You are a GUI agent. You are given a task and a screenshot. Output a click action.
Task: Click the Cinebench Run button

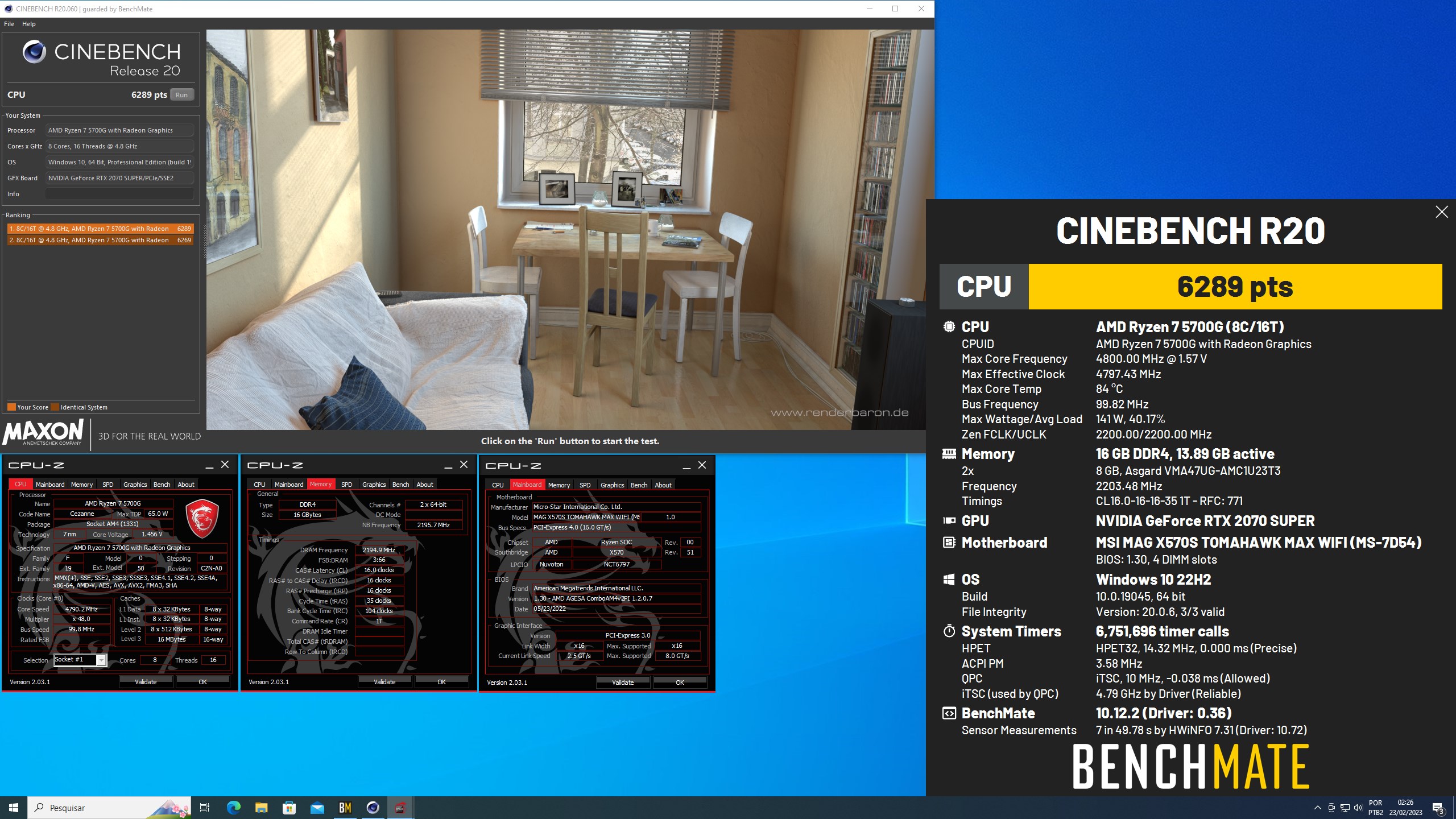[x=181, y=95]
